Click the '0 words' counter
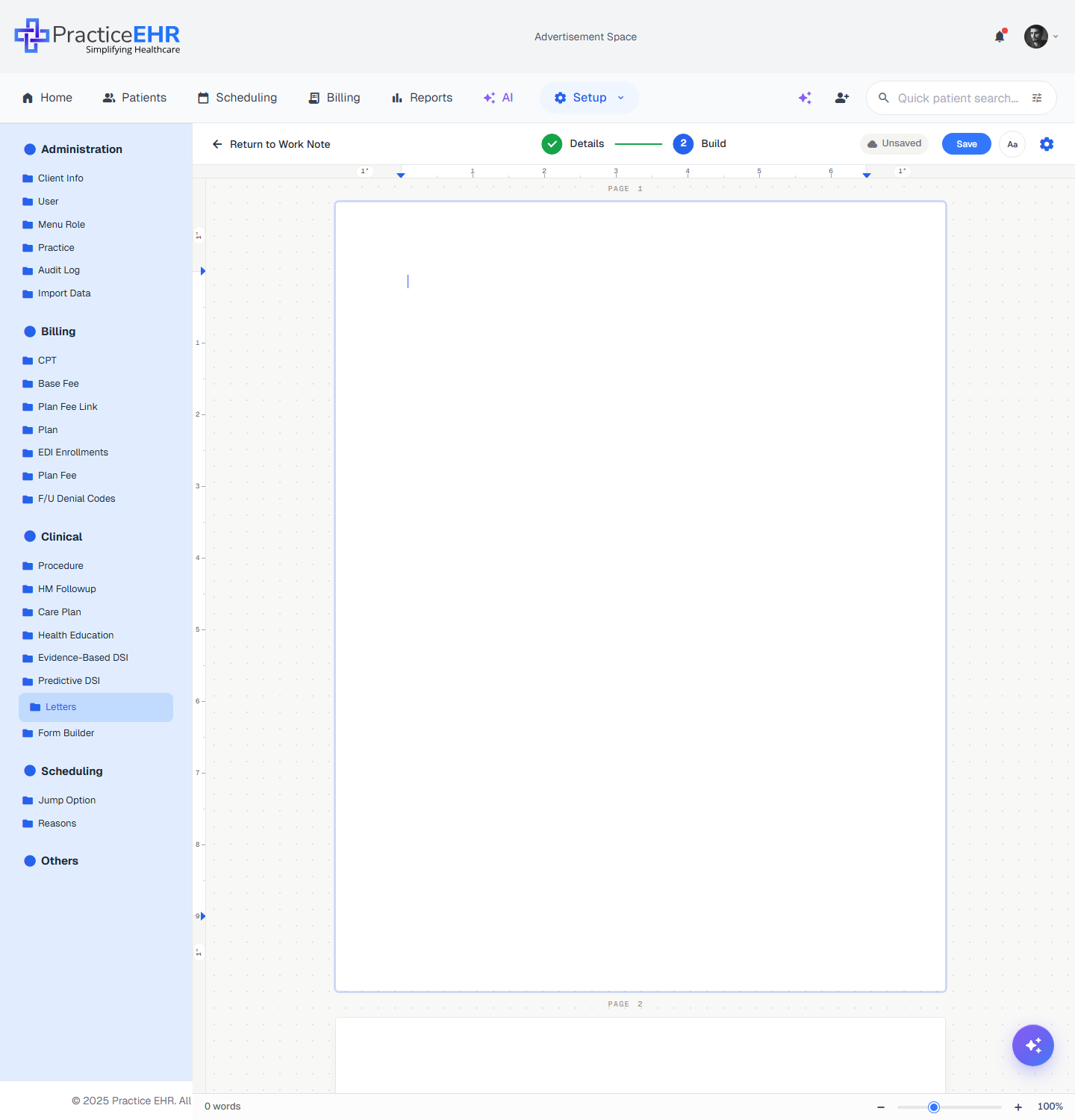The height and width of the screenshot is (1120, 1075). tap(222, 1107)
